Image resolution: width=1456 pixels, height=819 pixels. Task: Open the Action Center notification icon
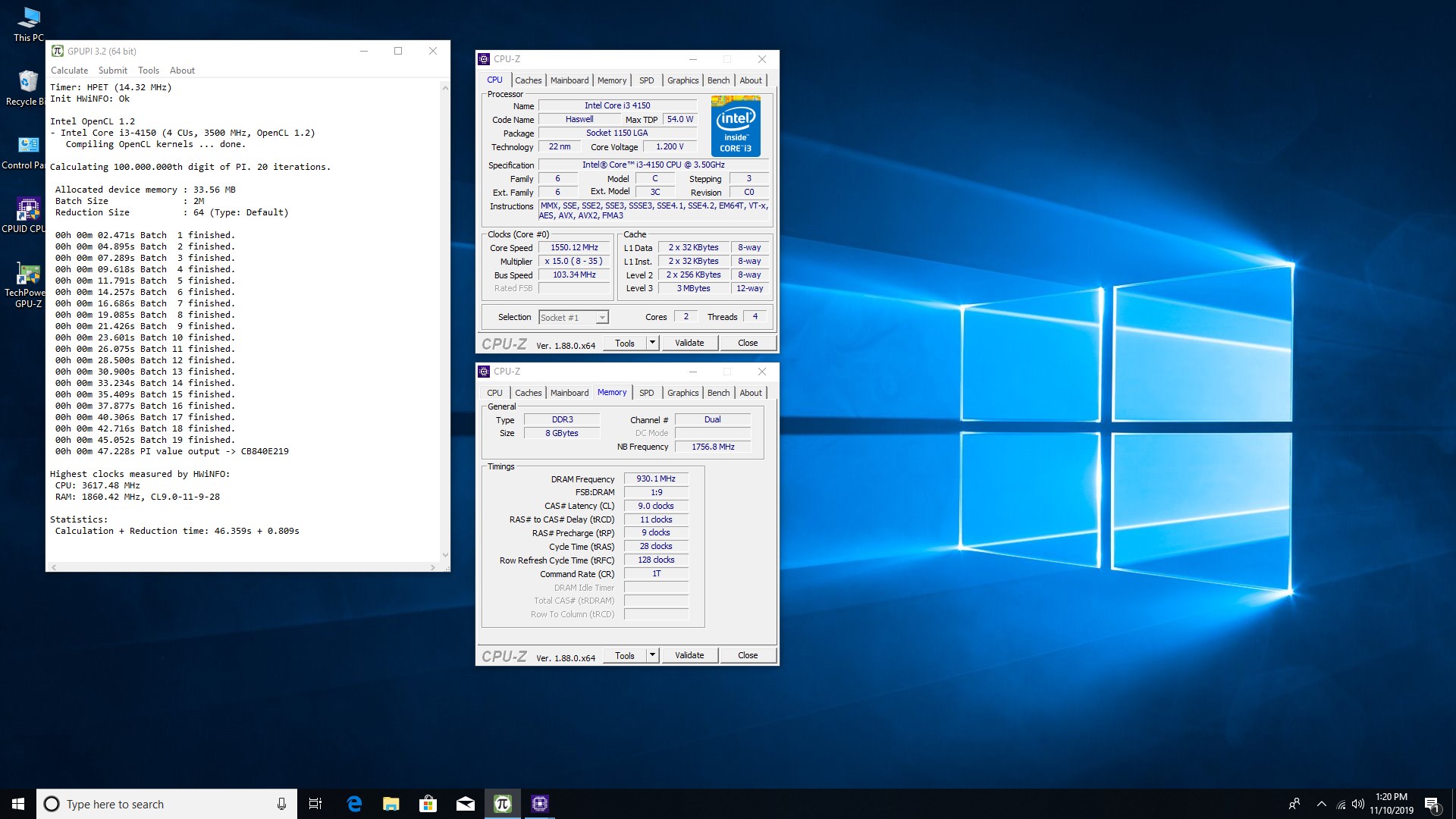point(1432,804)
